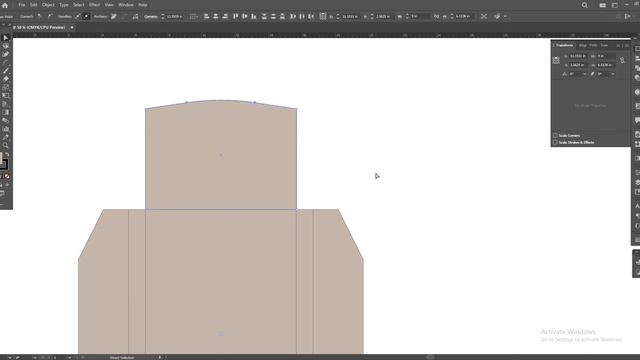Click the W field in the Transform panel
This screenshot has height=360, width=640.
click(x=606, y=56)
